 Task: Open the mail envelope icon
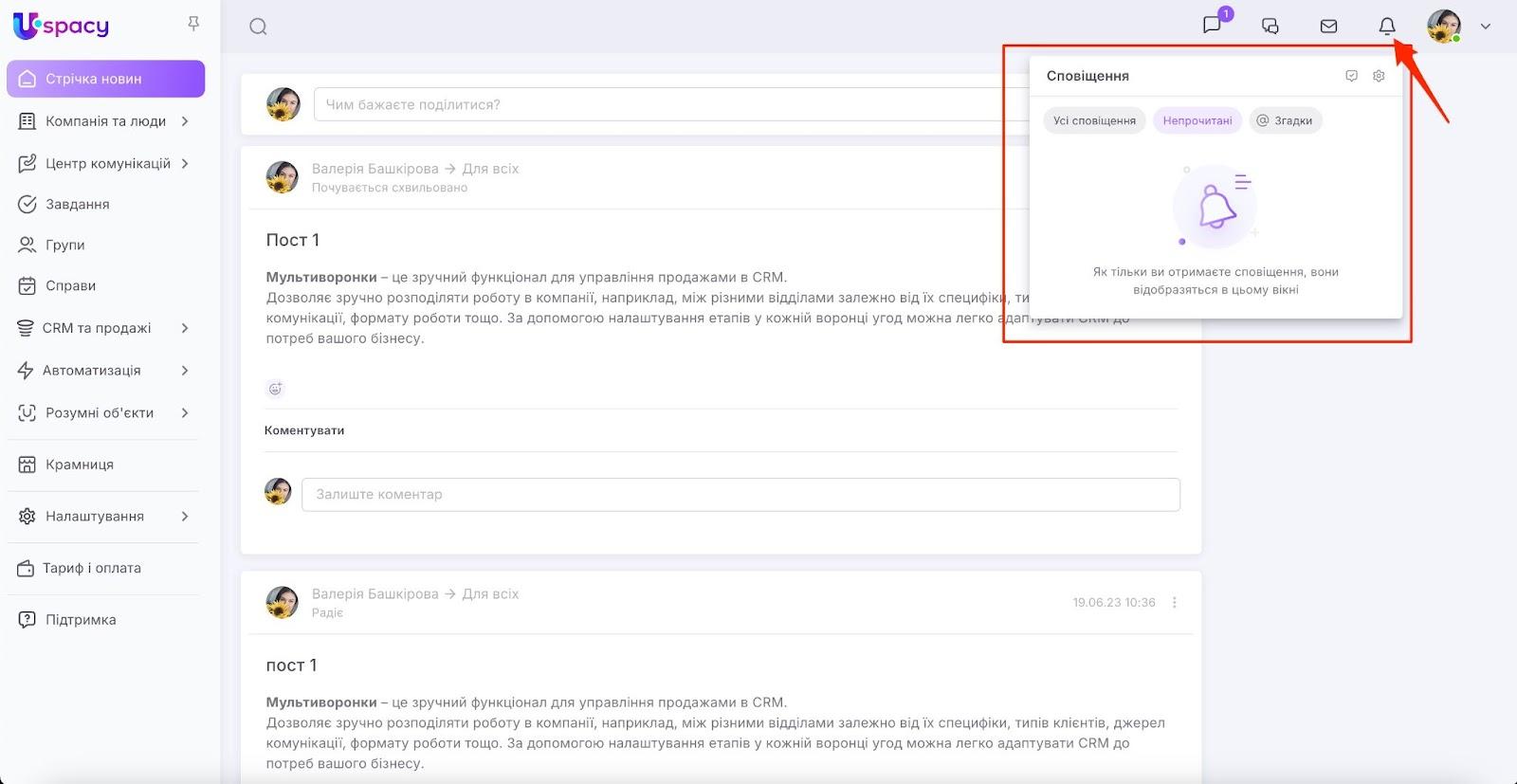point(1328,27)
